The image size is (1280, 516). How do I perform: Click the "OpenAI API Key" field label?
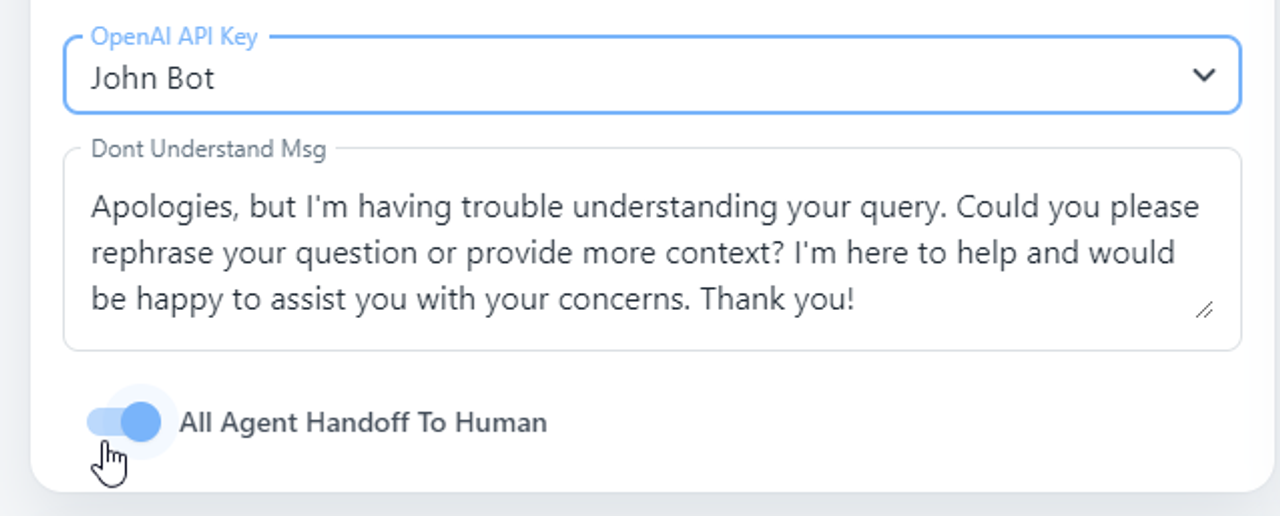click(x=174, y=37)
